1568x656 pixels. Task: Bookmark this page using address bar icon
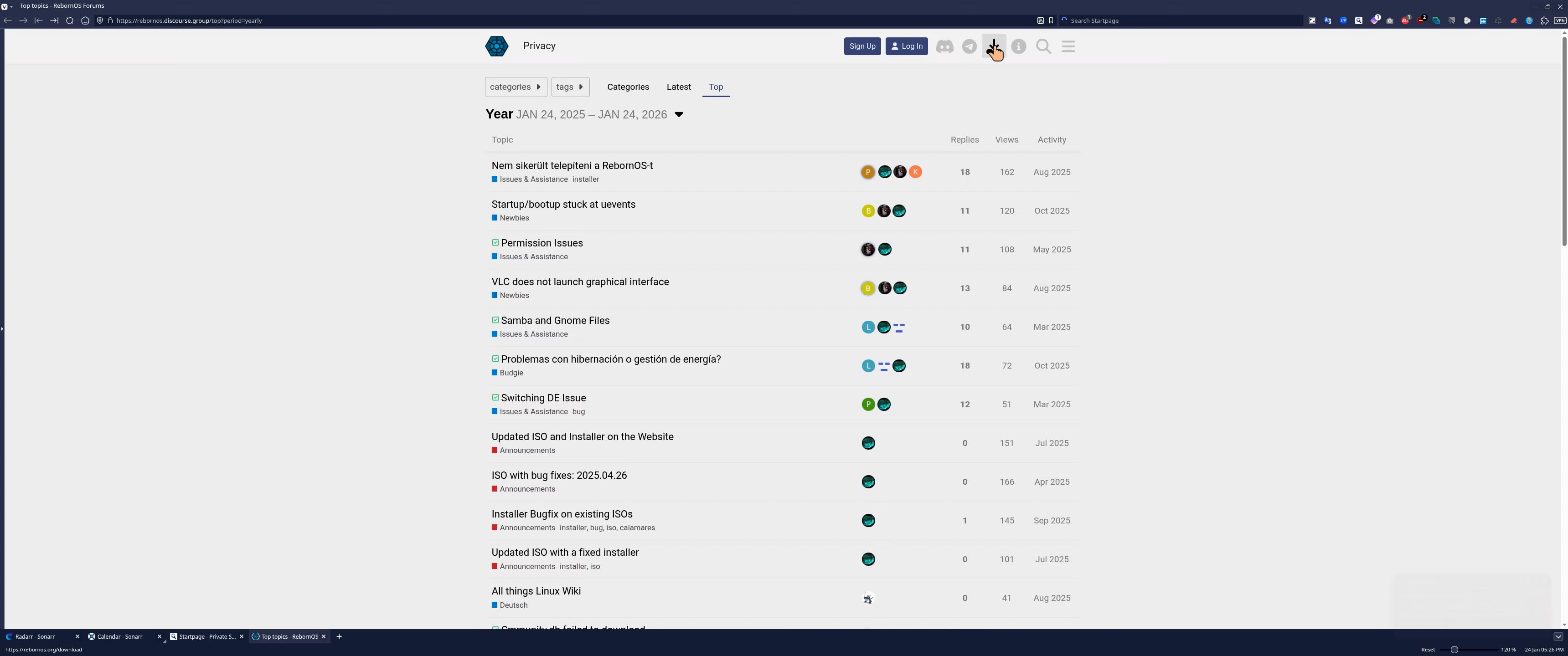[1051, 20]
